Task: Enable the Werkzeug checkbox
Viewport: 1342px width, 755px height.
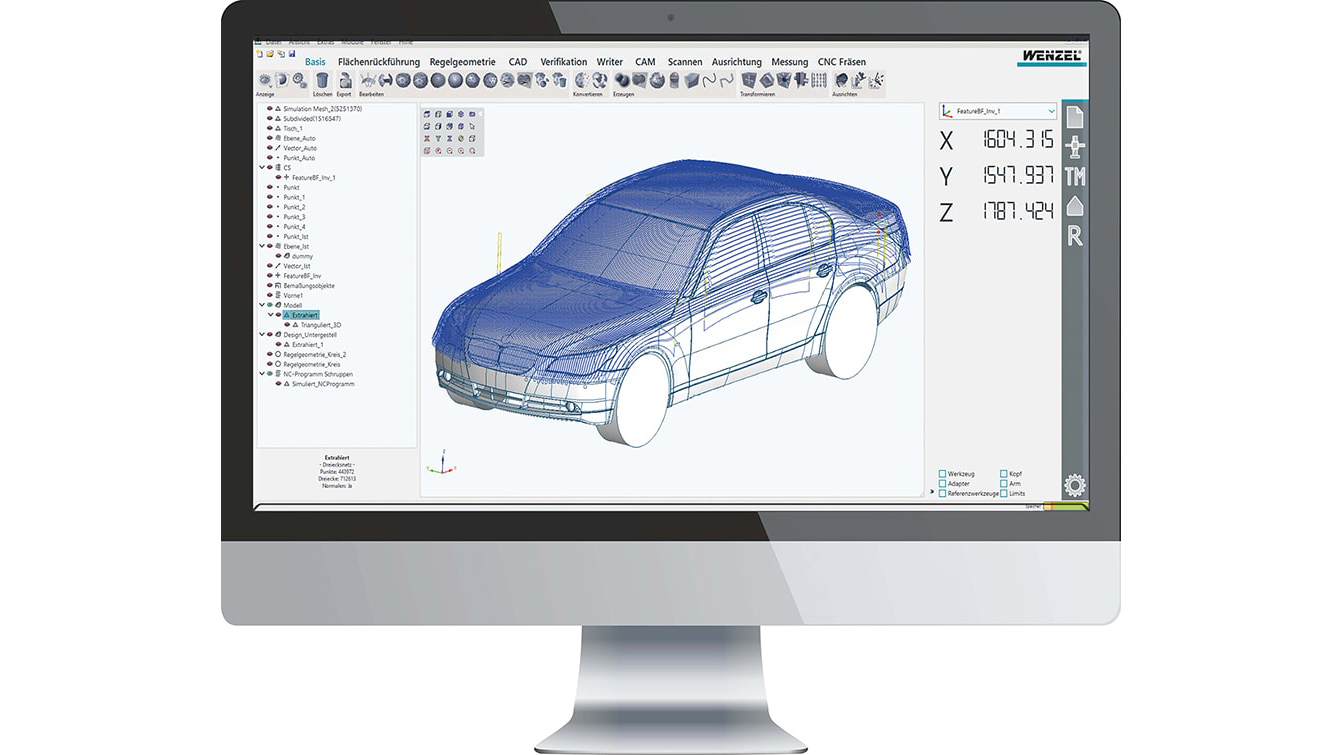Action: click(x=942, y=474)
